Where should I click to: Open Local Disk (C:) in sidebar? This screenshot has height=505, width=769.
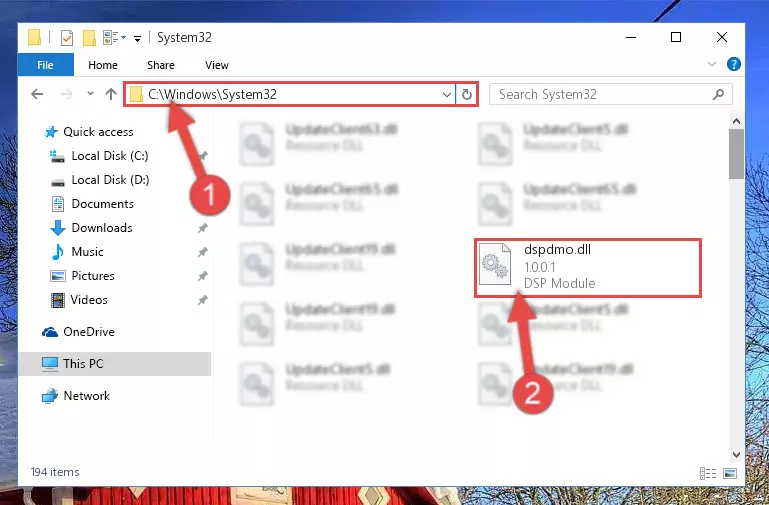110,155
